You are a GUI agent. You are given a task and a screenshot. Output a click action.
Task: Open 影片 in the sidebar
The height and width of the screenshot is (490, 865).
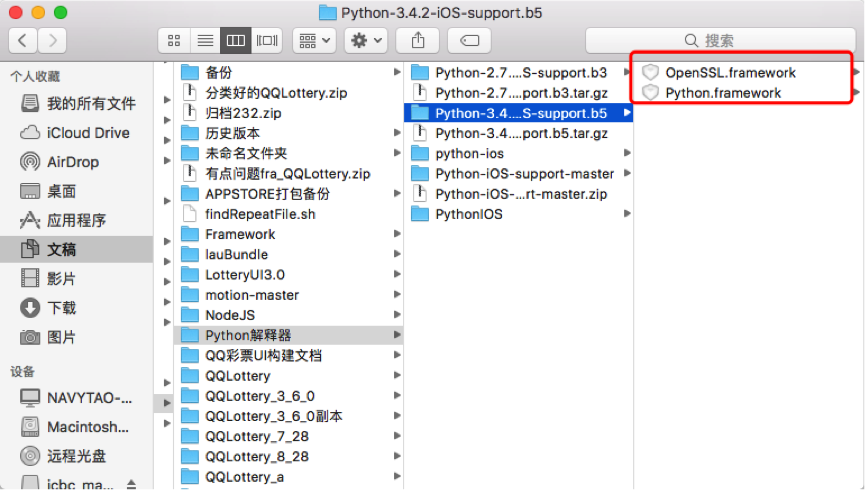pyautogui.click(x=77, y=279)
